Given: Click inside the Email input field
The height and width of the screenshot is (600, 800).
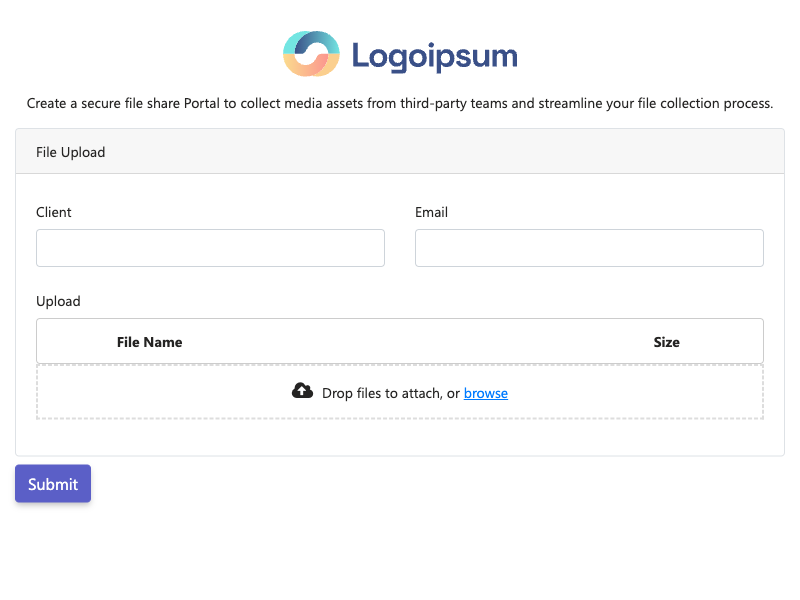Looking at the screenshot, I should coord(589,248).
